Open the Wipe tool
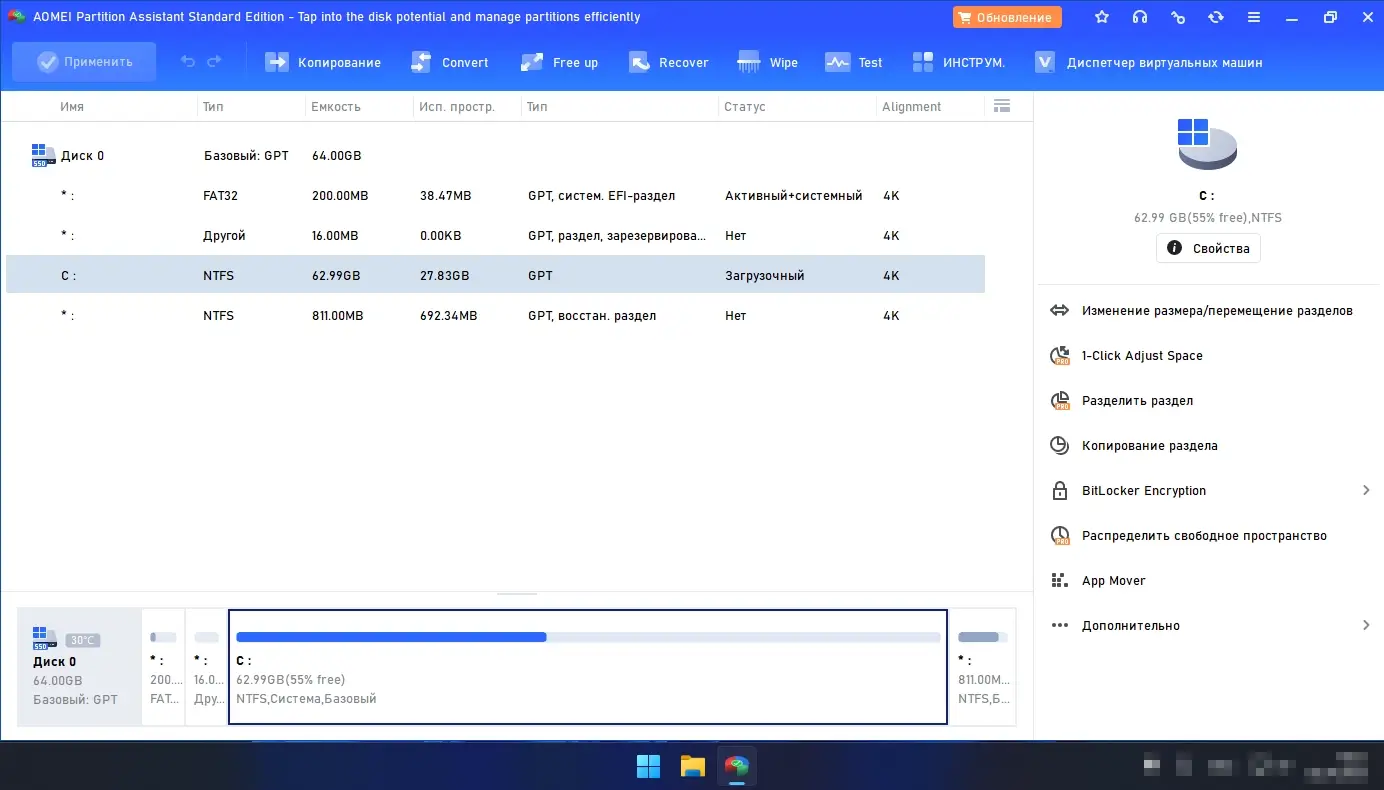Viewport: 1384px width, 790px height. tap(767, 62)
